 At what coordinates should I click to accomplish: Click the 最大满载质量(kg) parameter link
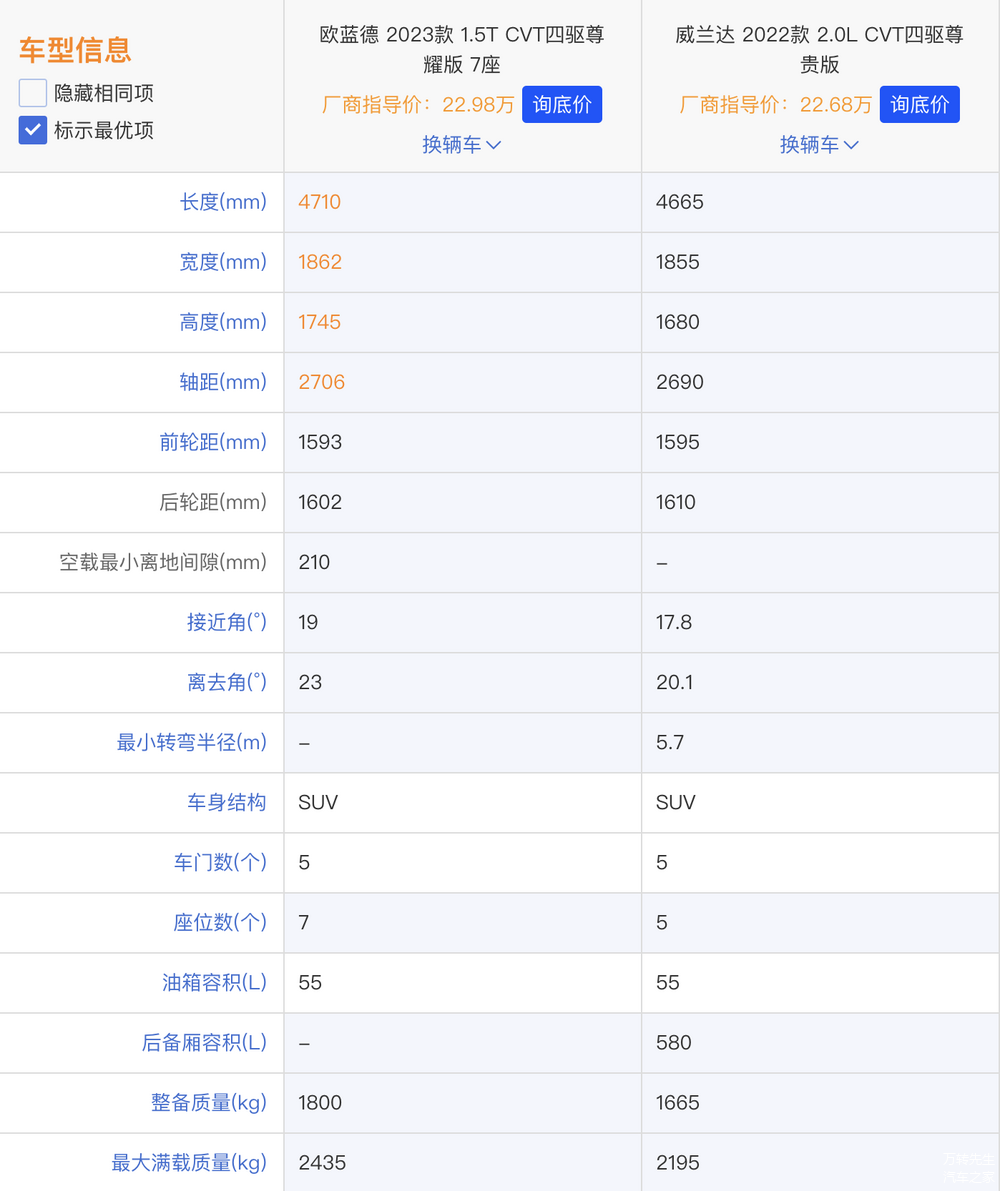tap(189, 1162)
